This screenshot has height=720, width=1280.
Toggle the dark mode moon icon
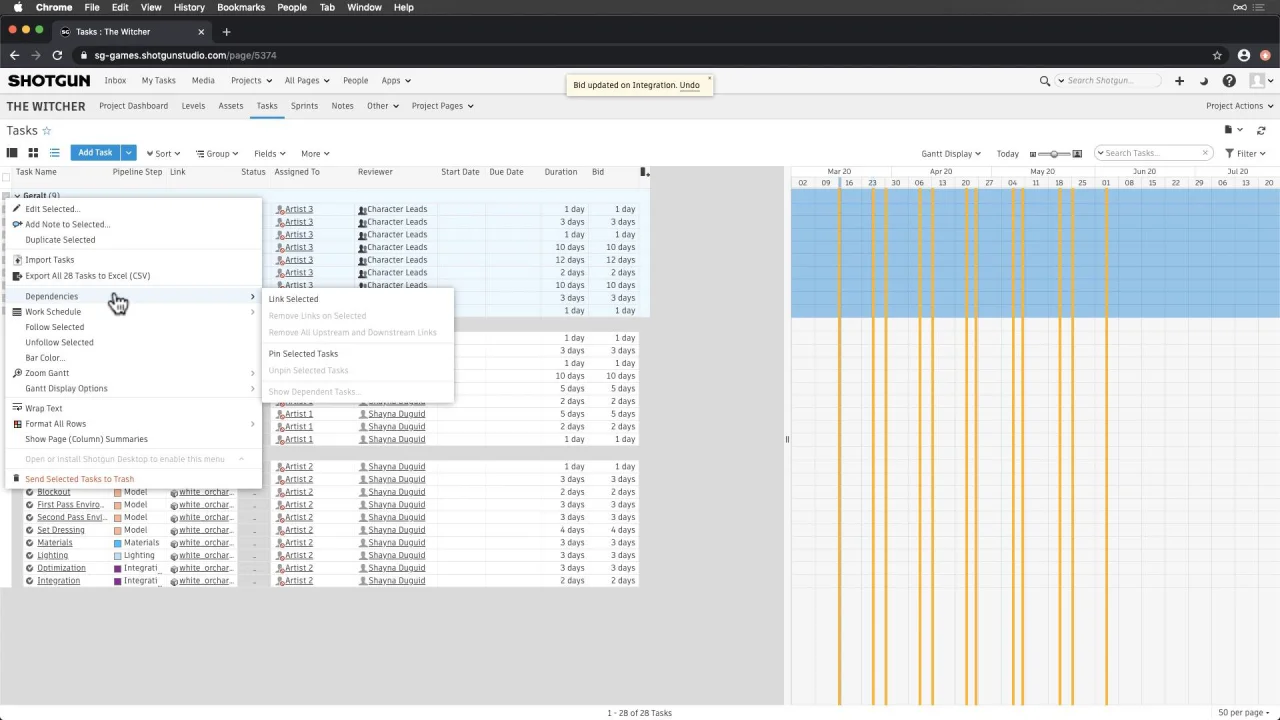click(1204, 81)
